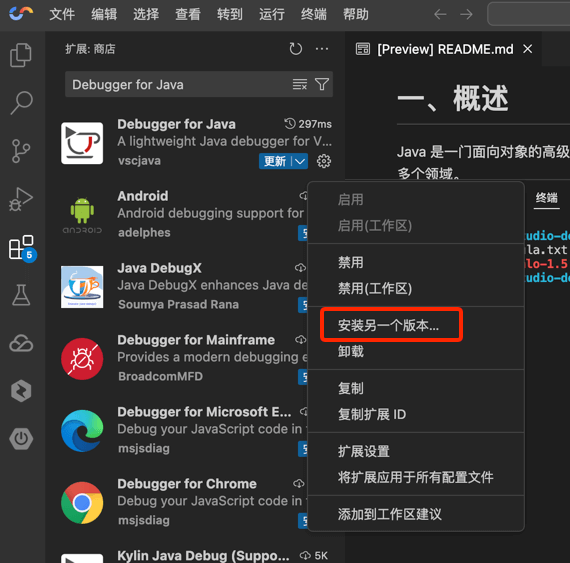Navigate forward with the right arrow
This screenshot has width=570, height=563.
466,15
